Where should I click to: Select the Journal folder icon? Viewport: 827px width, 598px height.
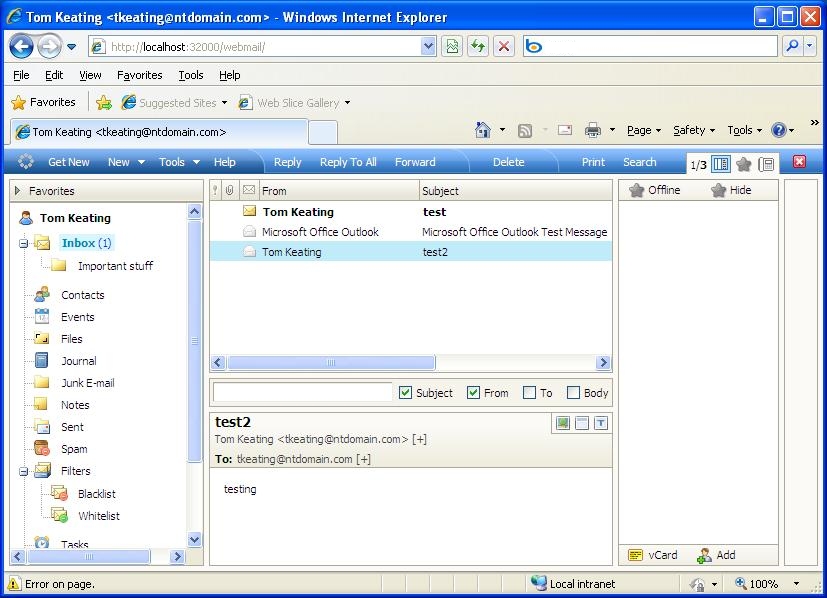[42, 361]
